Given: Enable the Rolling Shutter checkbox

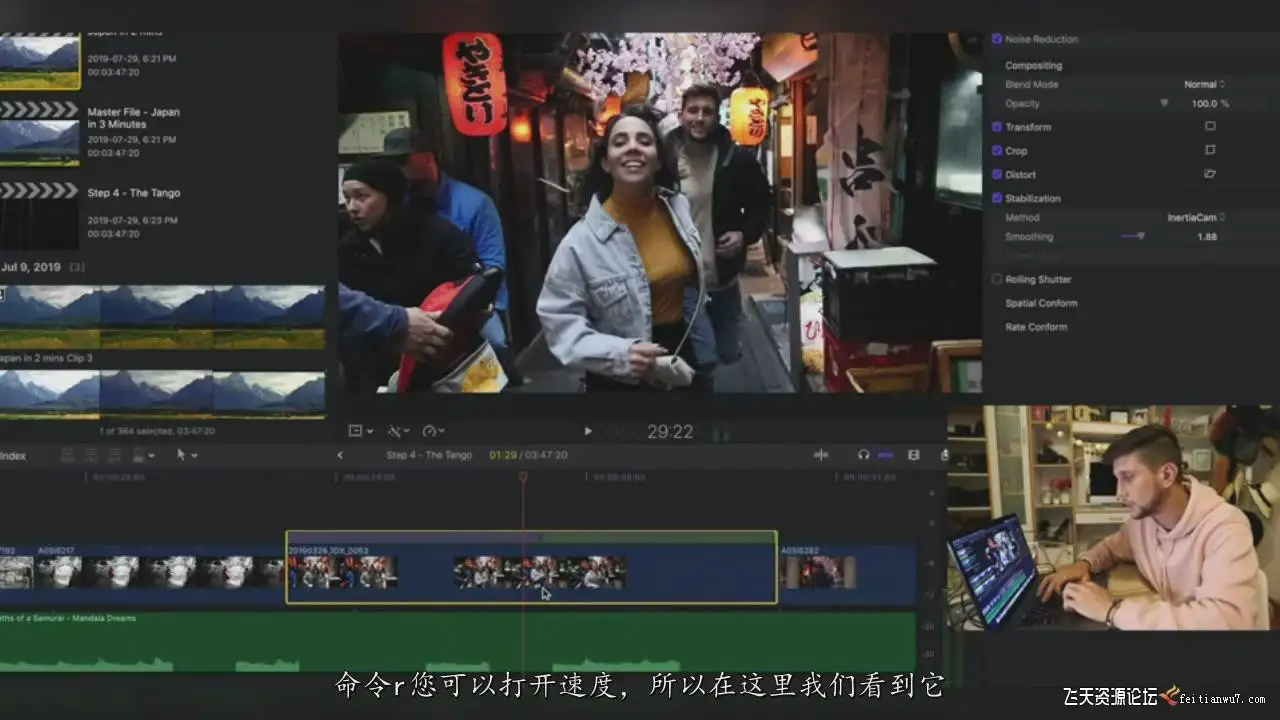Looking at the screenshot, I should pyautogui.click(x=996, y=280).
